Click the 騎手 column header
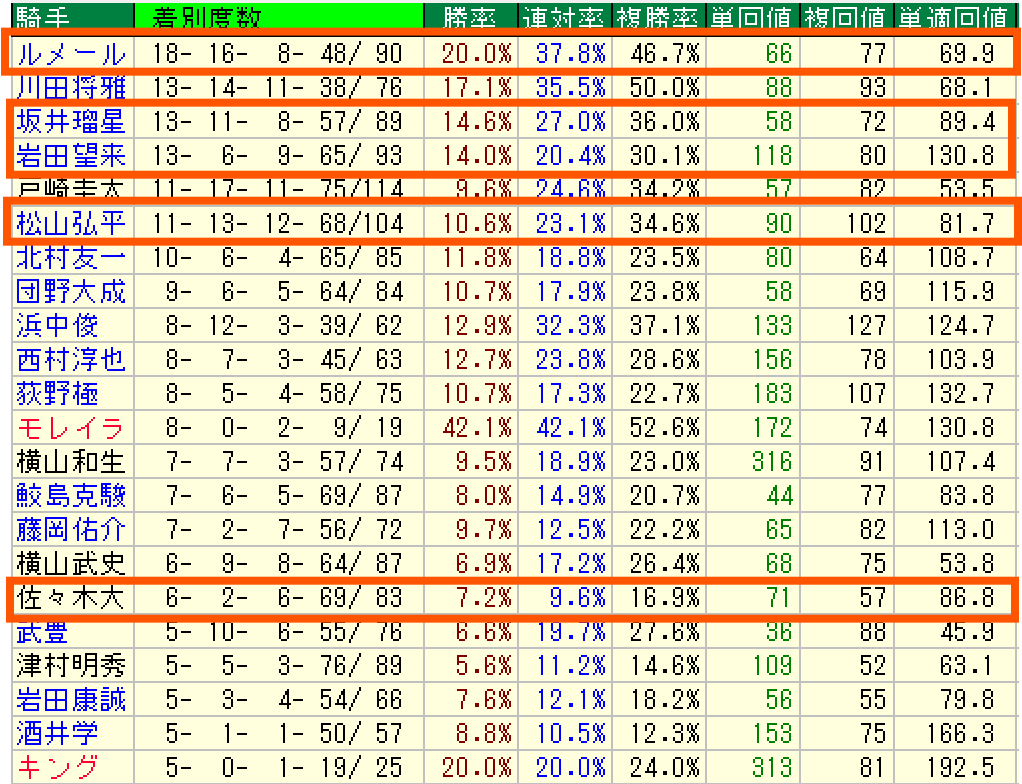This screenshot has height=784, width=1022. pos(40,17)
